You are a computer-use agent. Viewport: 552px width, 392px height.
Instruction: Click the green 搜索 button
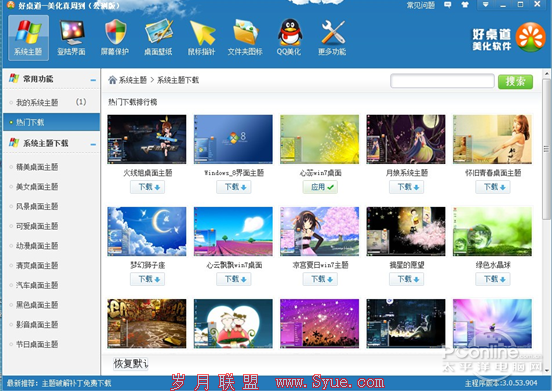(515, 82)
